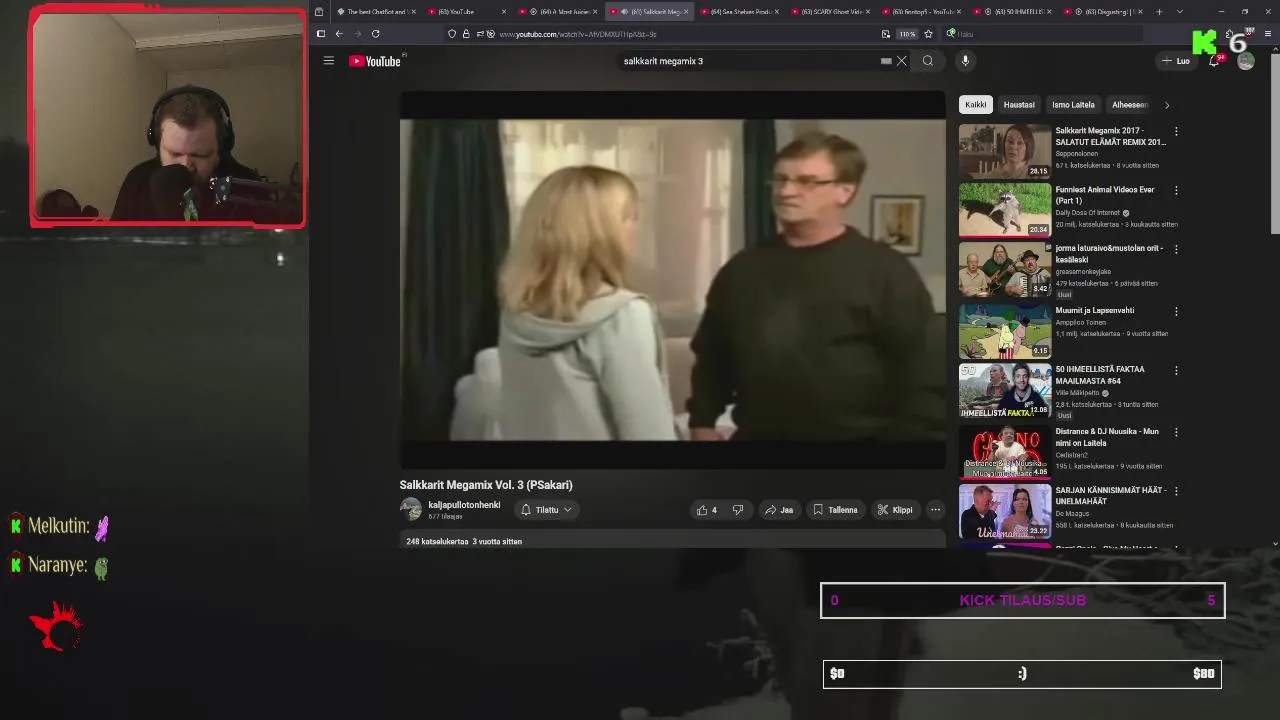Image resolution: width=1280 pixels, height=720 pixels.
Task: Go back with the browser back arrow
Action: (x=339, y=34)
